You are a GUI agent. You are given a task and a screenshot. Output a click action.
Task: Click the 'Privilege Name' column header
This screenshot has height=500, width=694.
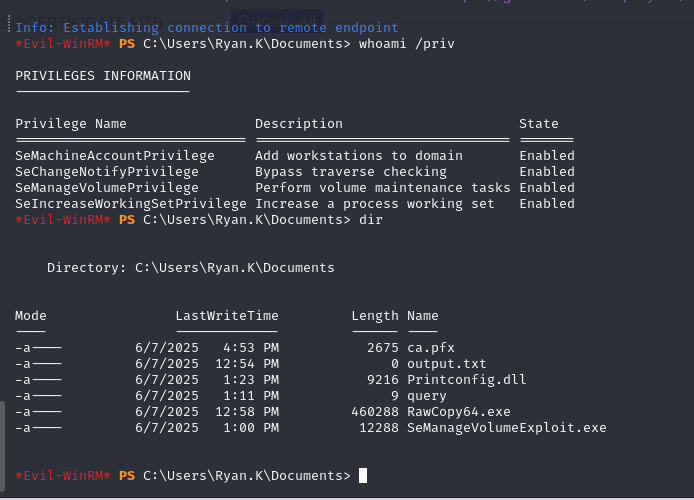[x=71, y=124]
